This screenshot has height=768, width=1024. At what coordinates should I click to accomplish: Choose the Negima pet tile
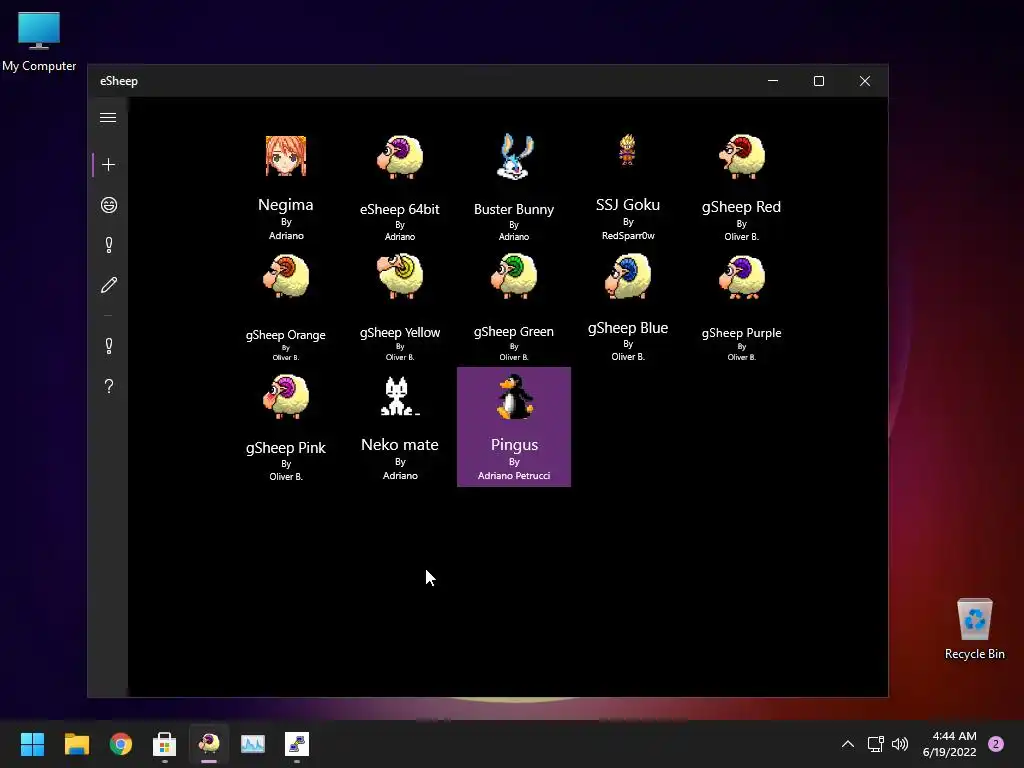[x=286, y=187]
